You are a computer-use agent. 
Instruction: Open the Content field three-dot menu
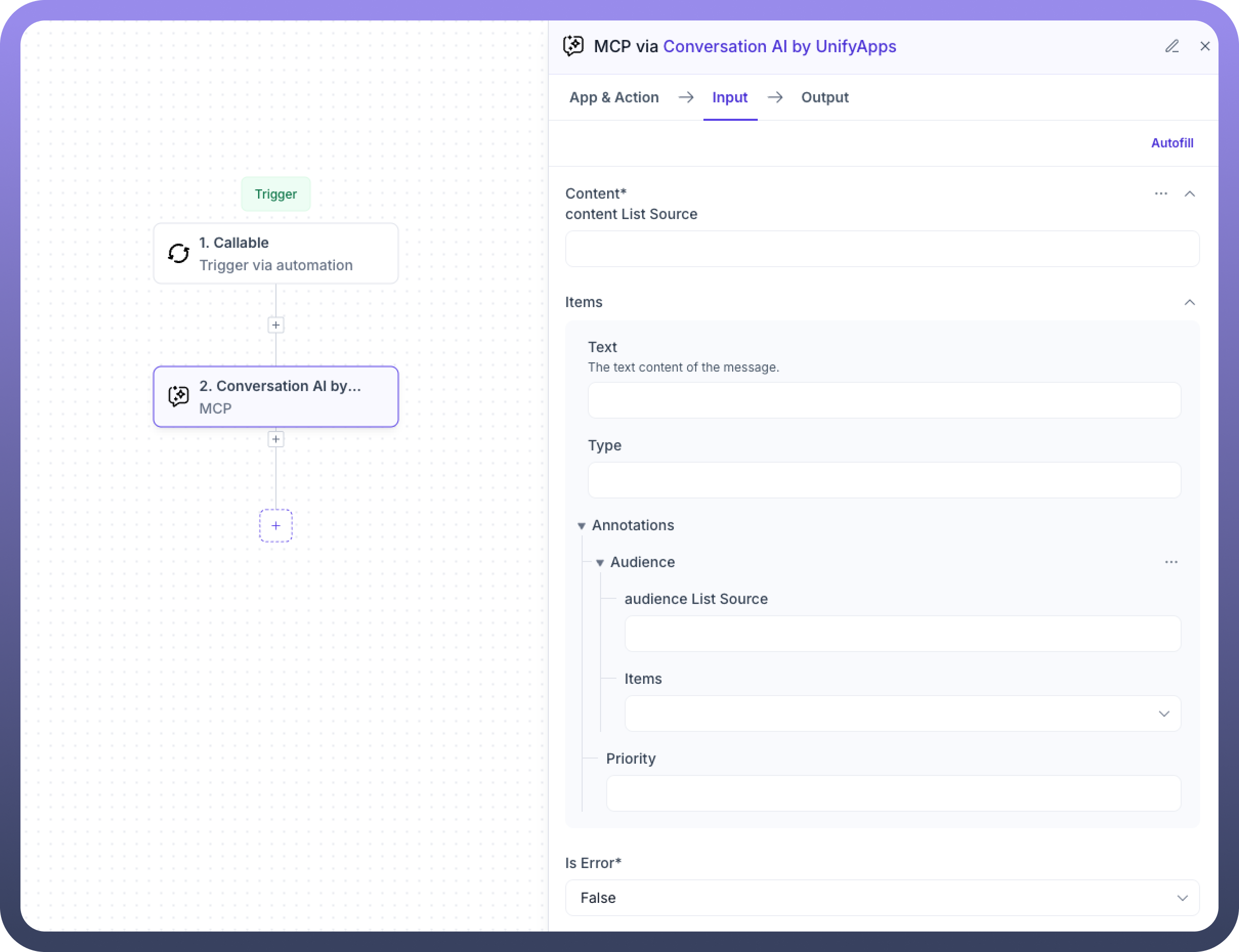pos(1161,194)
